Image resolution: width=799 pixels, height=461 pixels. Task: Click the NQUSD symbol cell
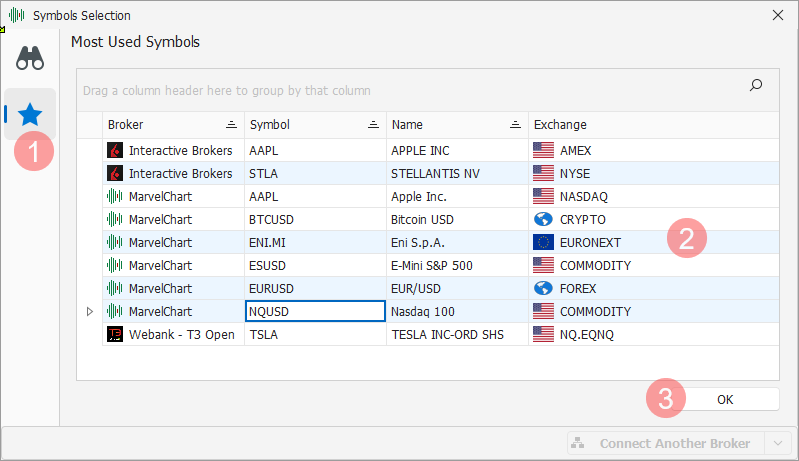315,311
